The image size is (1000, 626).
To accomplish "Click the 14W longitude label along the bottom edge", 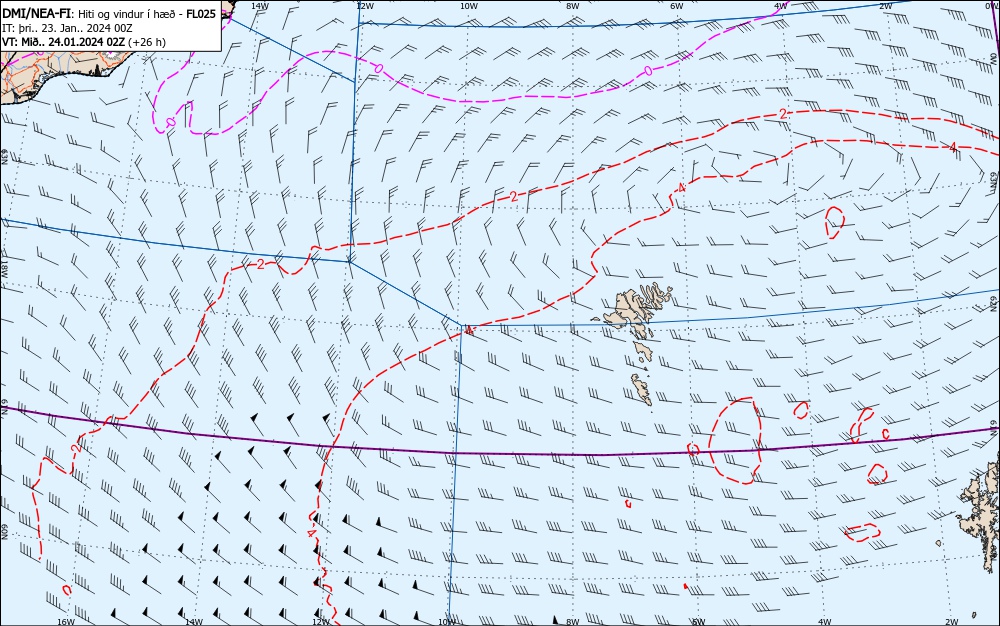I will point(193,622).
